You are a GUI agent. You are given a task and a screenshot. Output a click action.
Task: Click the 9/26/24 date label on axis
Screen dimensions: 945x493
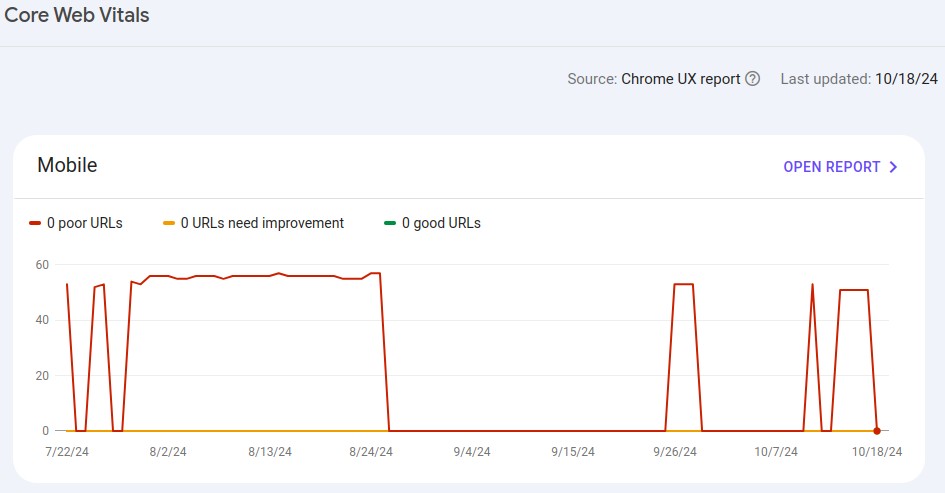(x=676, y=452)
